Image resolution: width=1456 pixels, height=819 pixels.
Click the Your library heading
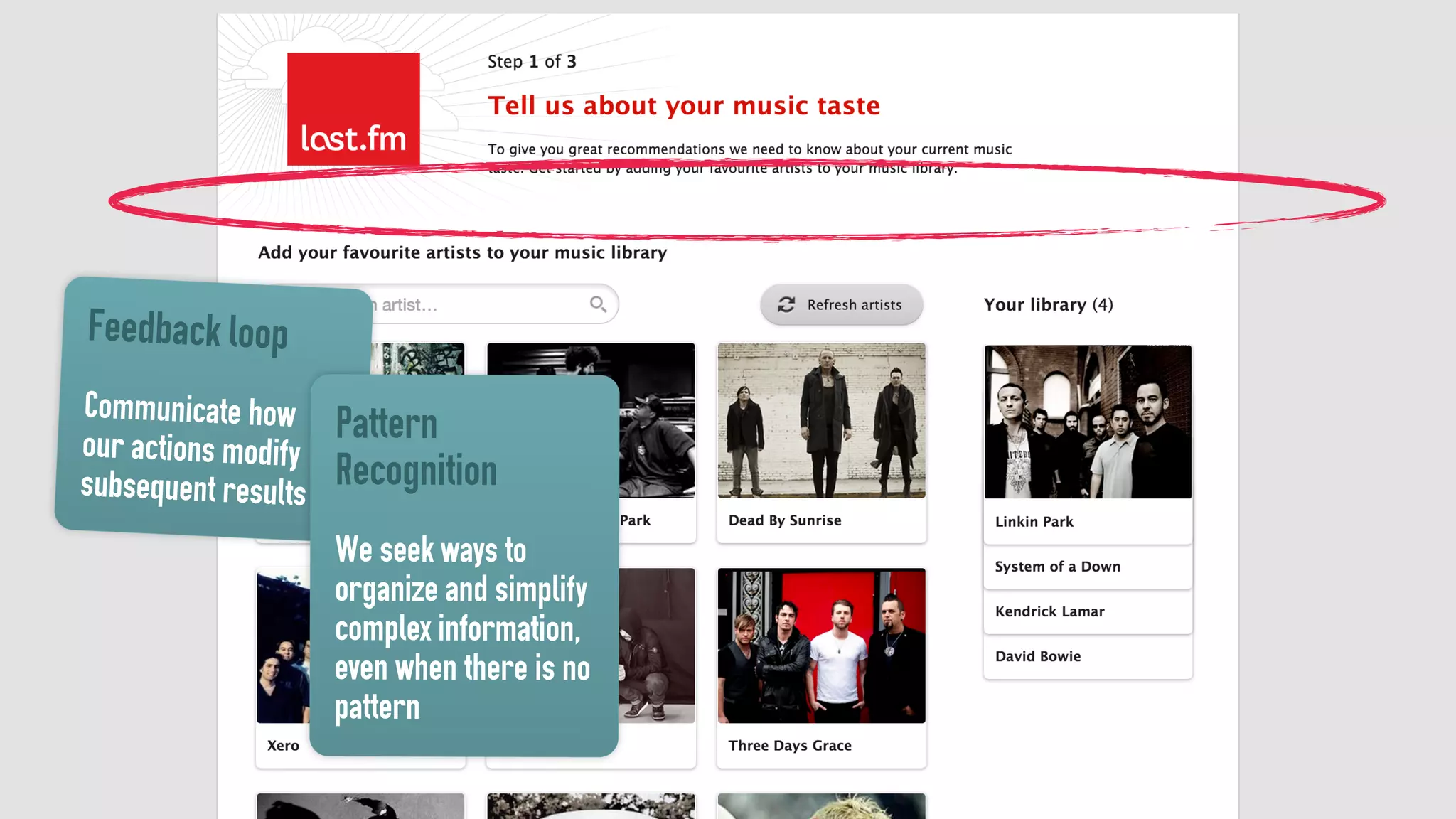pos(1048,305)
